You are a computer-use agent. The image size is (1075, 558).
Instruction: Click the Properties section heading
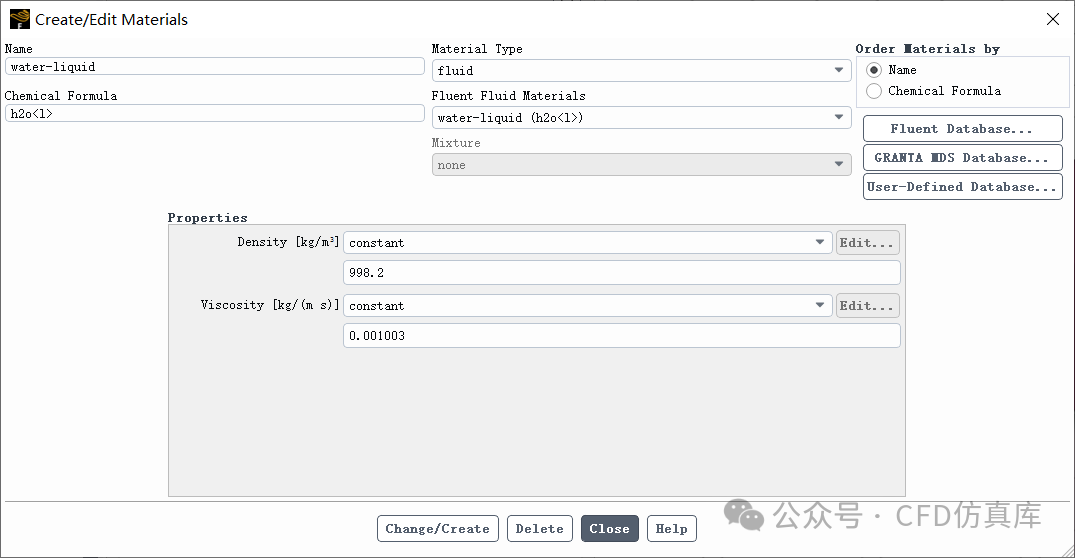208,218
